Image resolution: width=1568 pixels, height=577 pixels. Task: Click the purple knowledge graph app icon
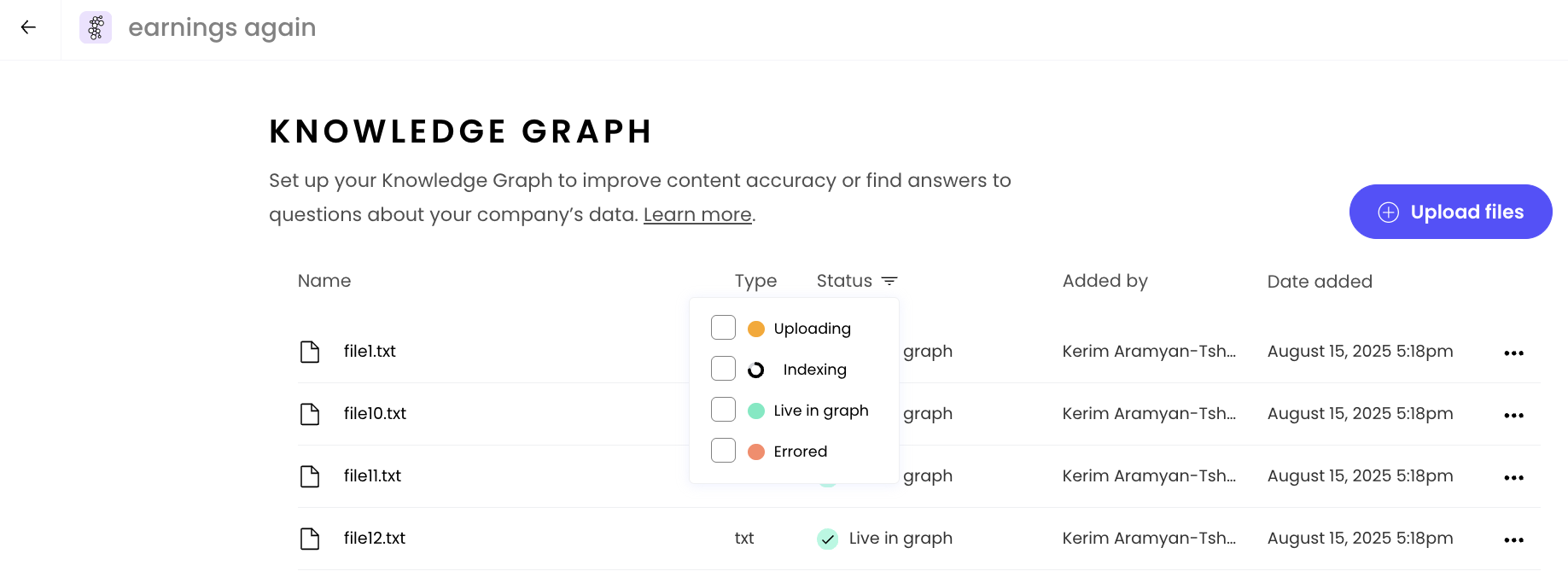click(x=96, y=27)
